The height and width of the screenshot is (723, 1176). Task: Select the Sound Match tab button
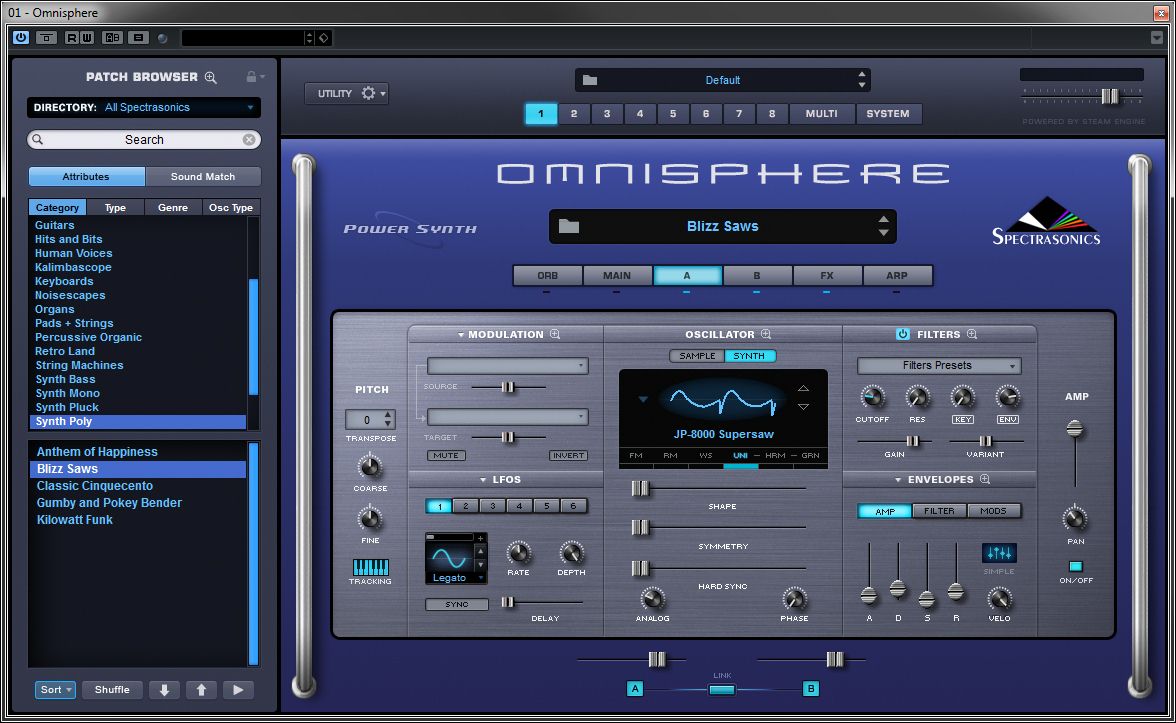202,177
